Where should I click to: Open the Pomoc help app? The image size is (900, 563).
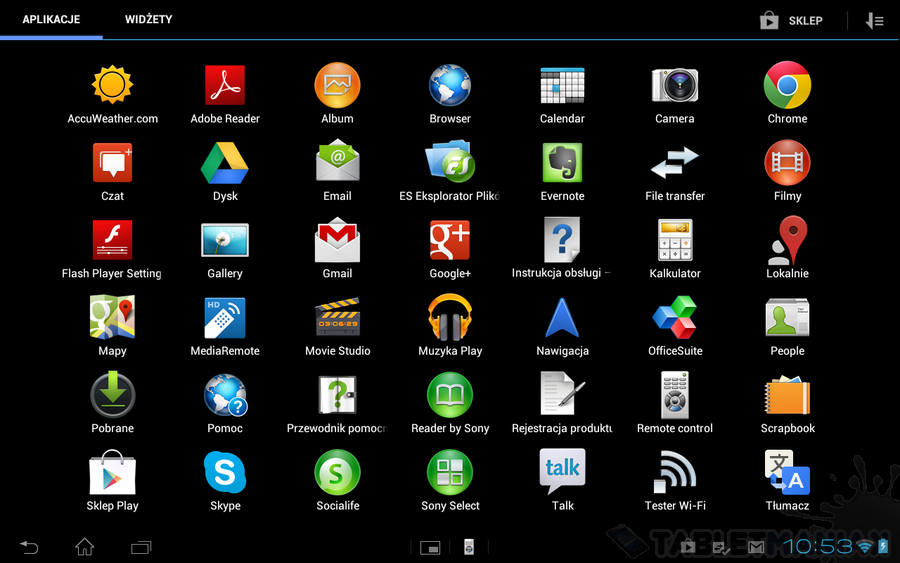(x=225, y=395)
